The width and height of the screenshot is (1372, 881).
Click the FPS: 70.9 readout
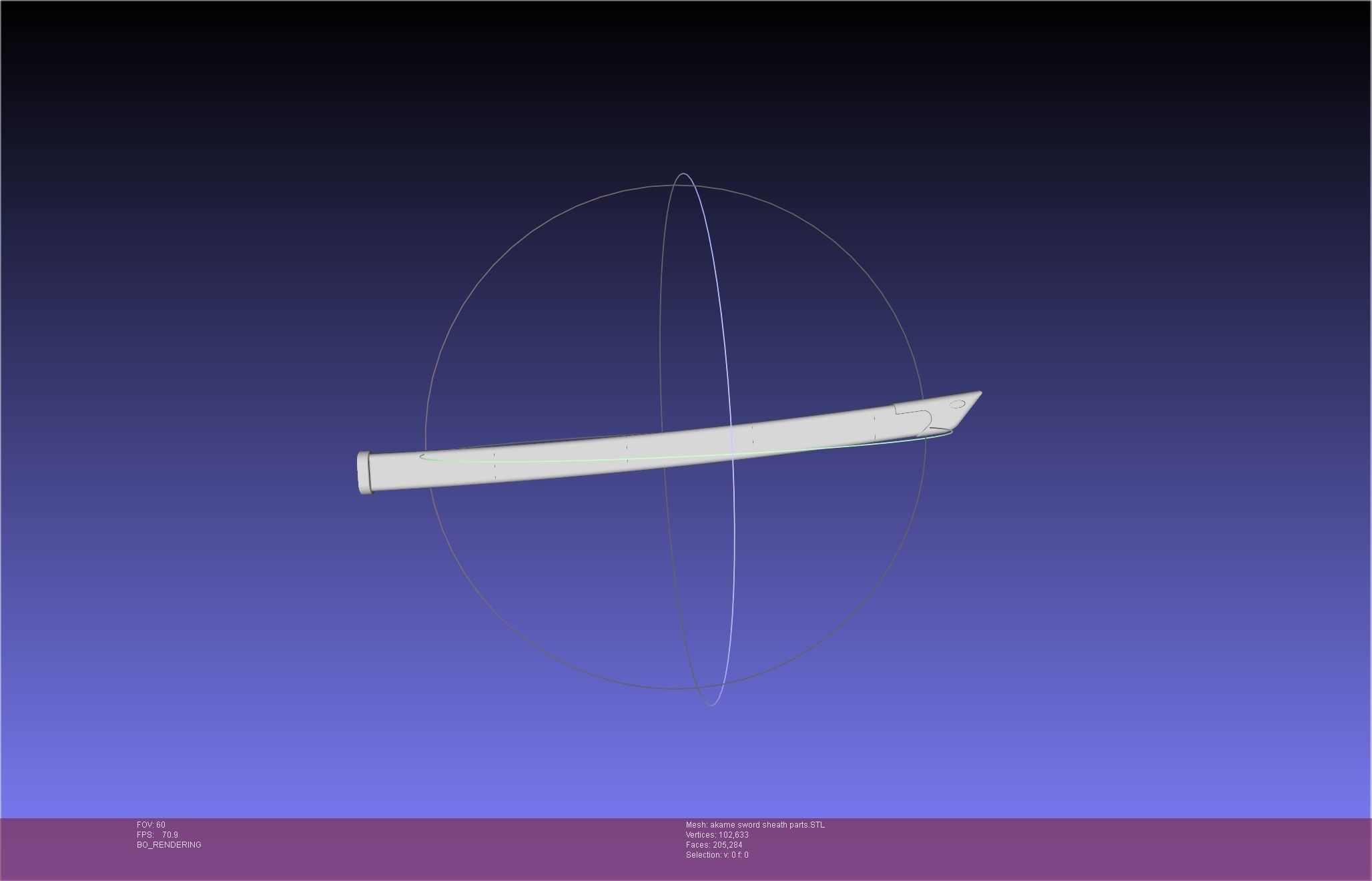coord(157,835)
